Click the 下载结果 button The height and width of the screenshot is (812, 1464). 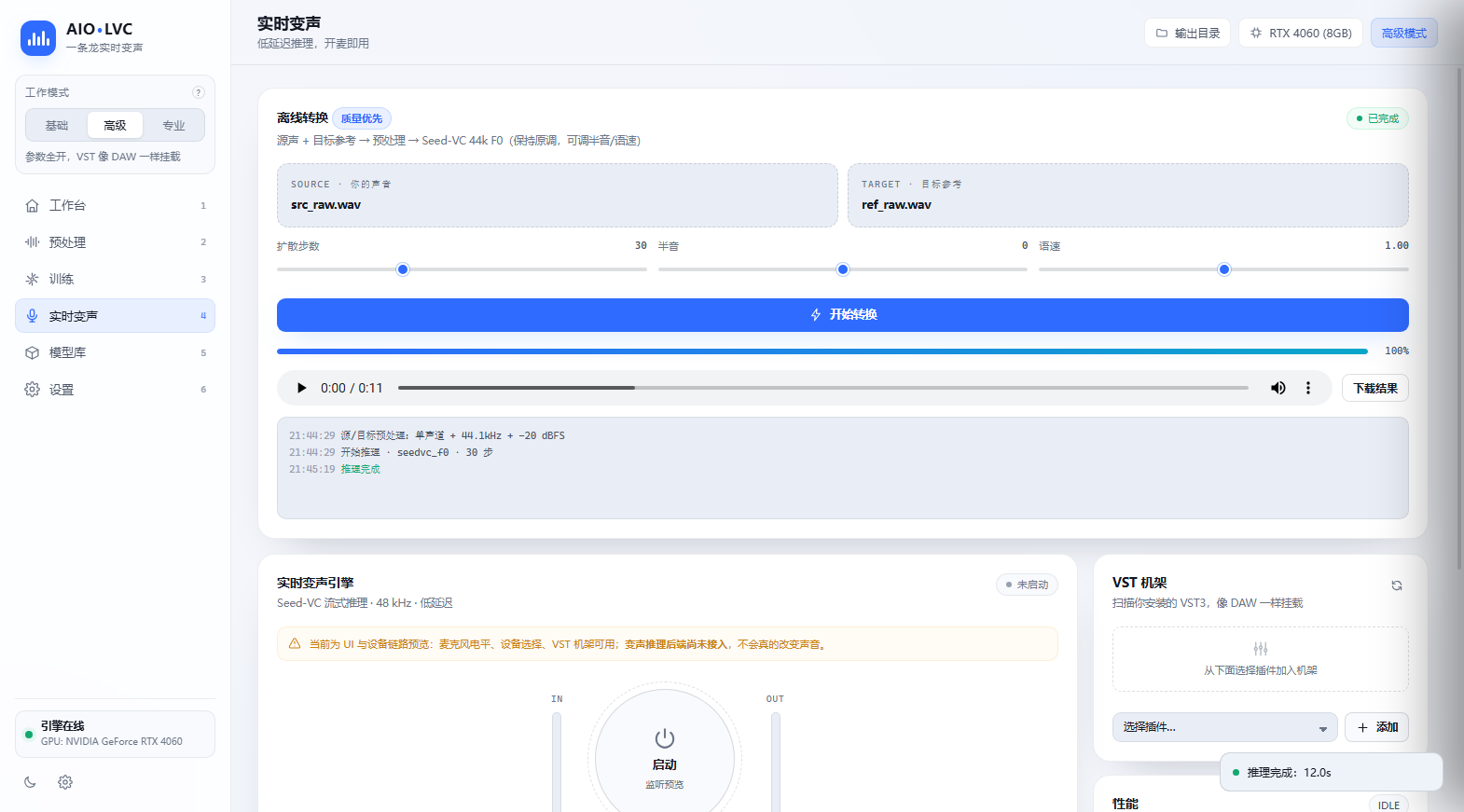1375,388
